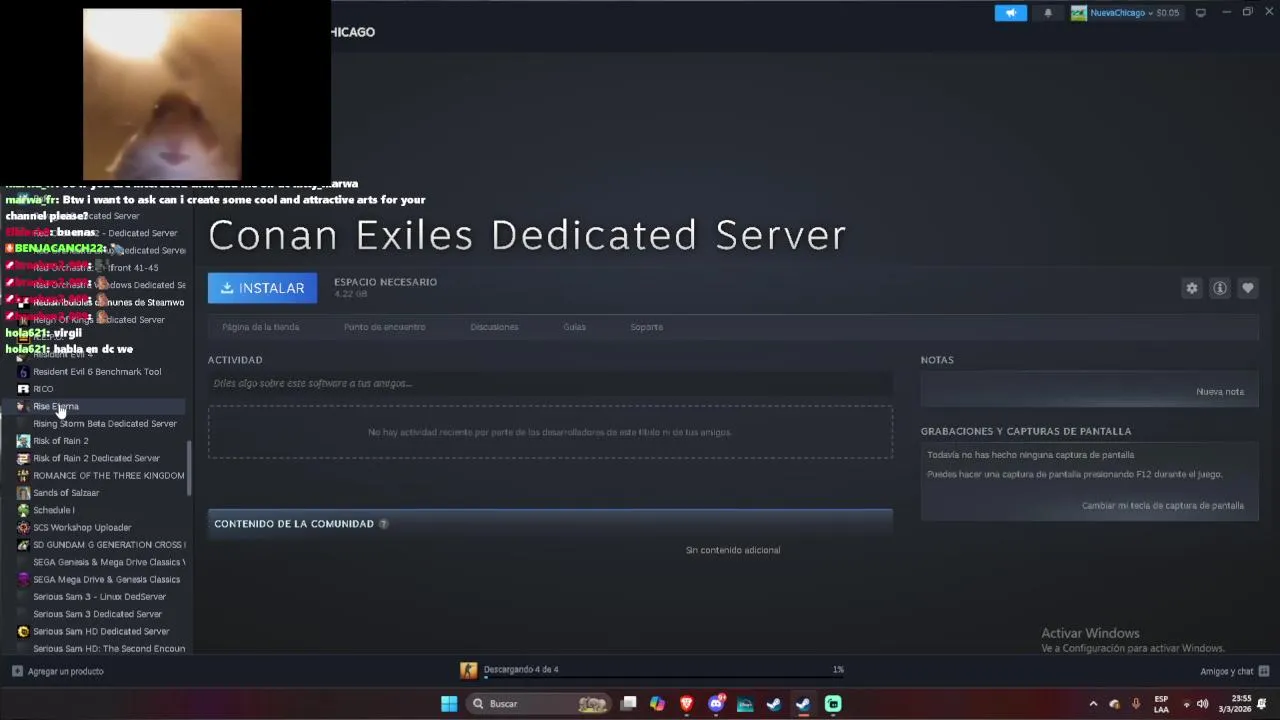The height and width of the screenshot is (720, 1280).
Task: Select Serious Sam 3 Dedicated Server
Action: [x=97, y=614]
